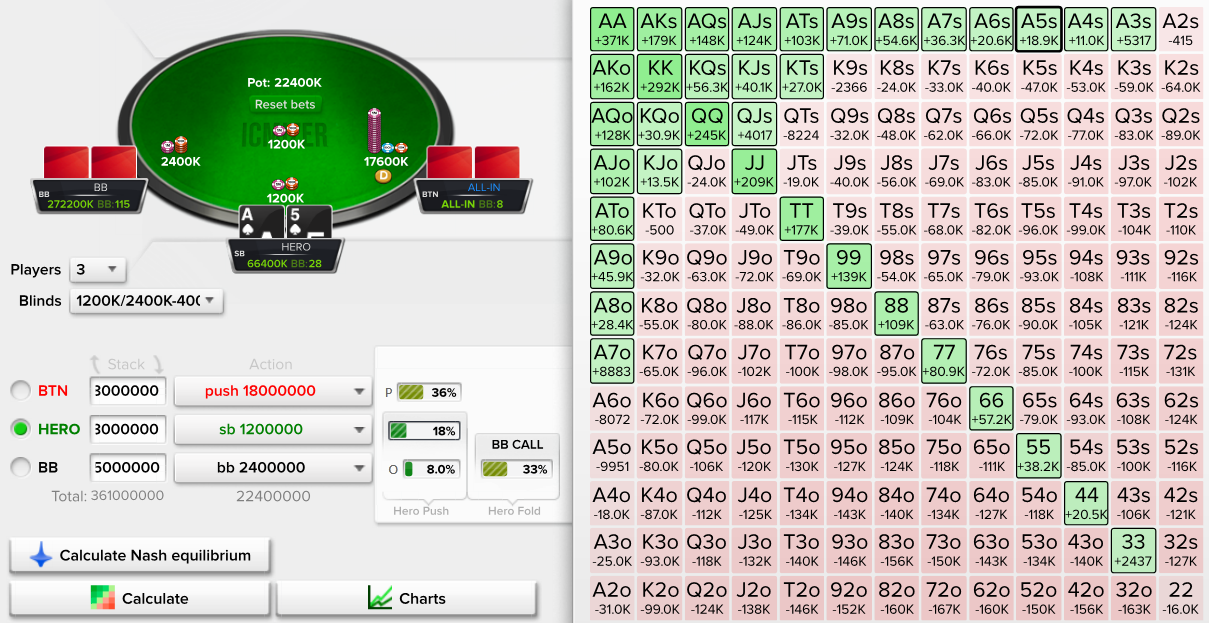Open the Players count dropdown
The height and width of the screenshot is (623, 1212).
[x=97, y=270]
